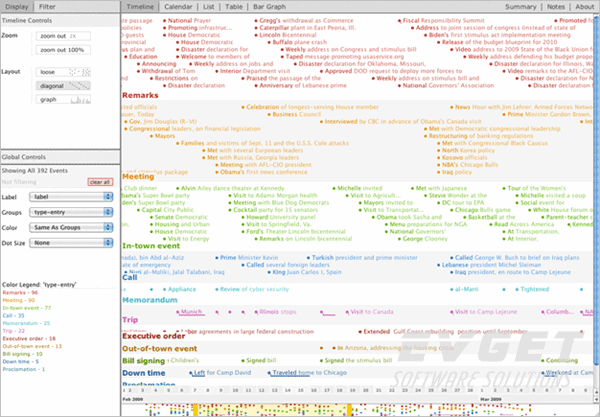Select the Fiscal Responsibility Summit event
600x417 pixels.
[x=441, y=20]
